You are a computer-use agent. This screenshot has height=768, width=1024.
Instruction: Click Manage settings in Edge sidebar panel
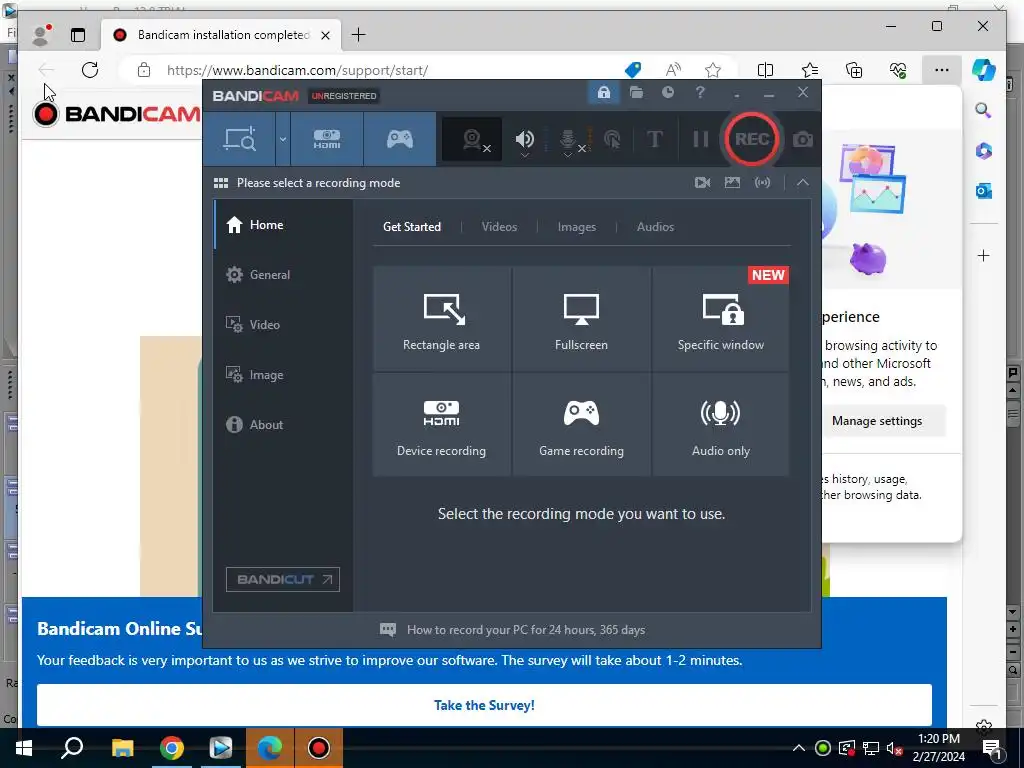point(876,421)
